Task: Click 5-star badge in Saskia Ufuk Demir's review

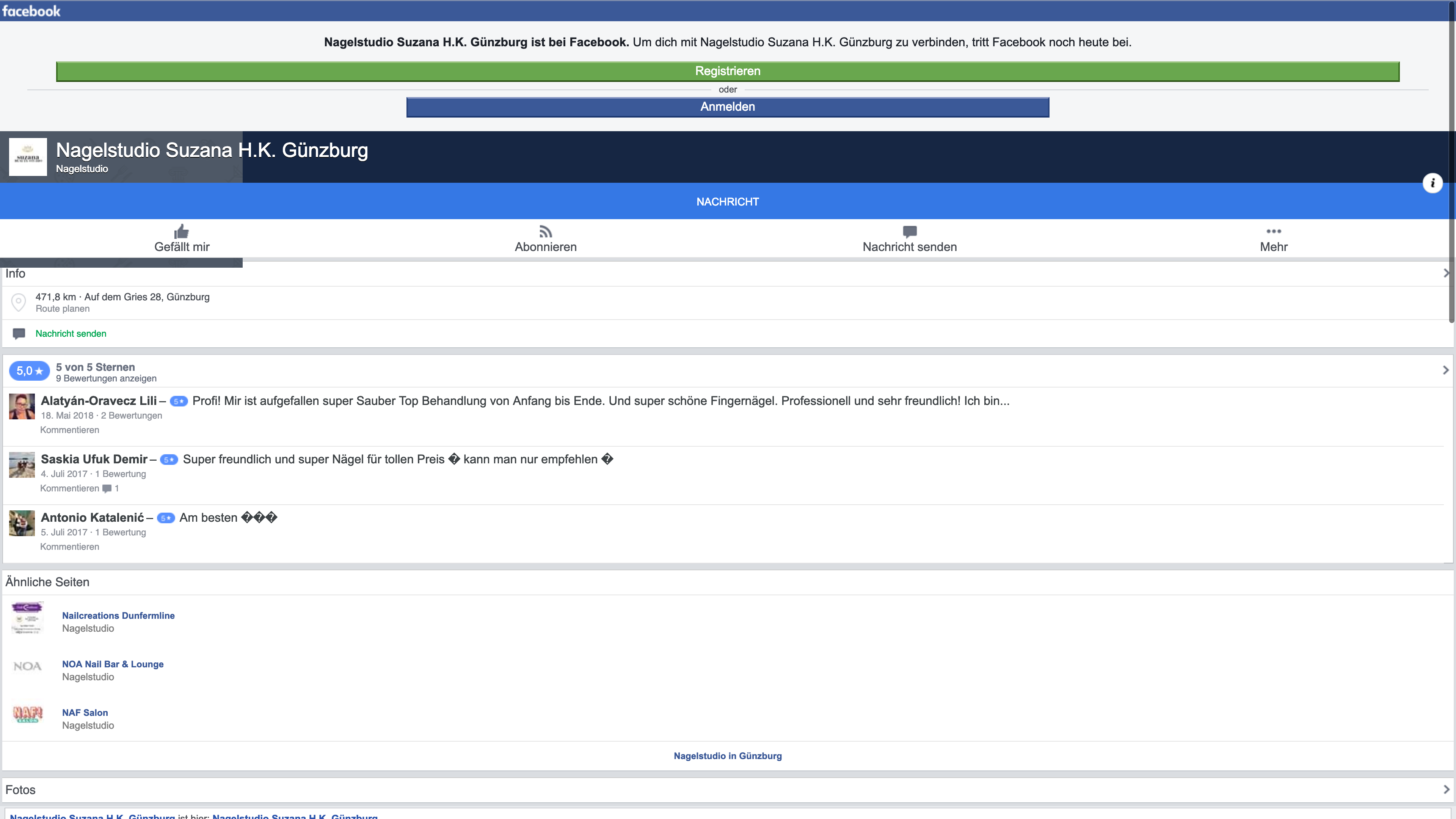Action: 169,460
